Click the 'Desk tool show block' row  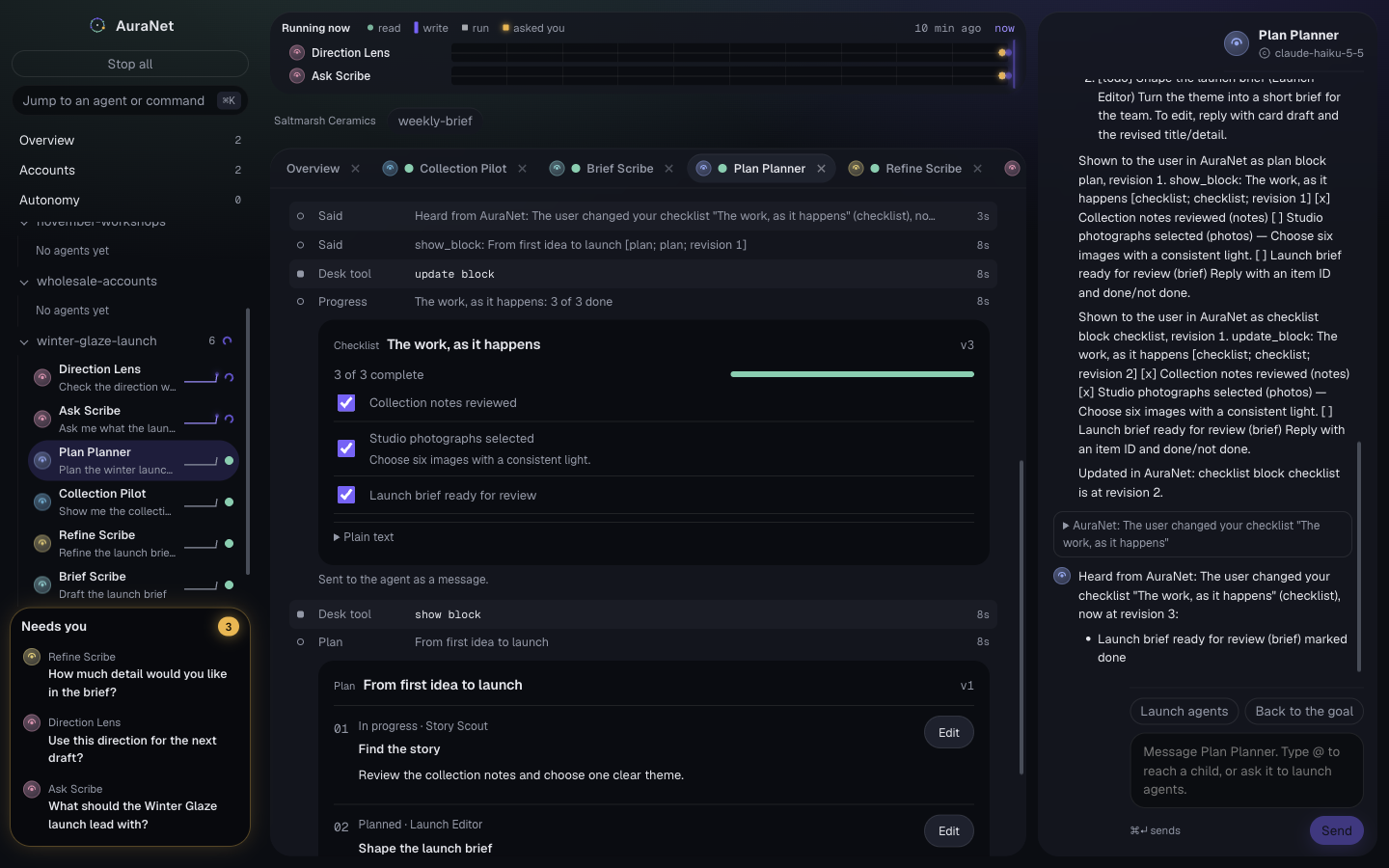642,614
